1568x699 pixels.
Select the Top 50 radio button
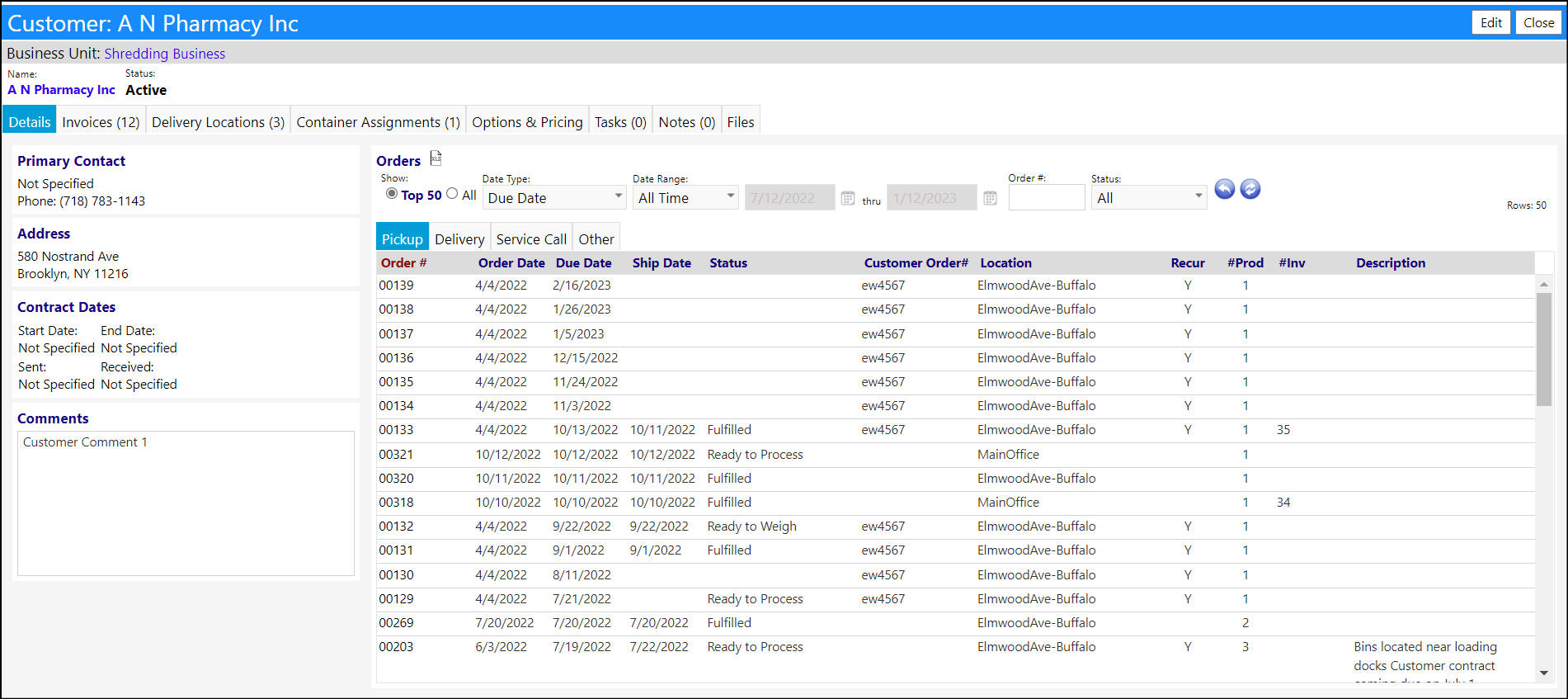392,193
